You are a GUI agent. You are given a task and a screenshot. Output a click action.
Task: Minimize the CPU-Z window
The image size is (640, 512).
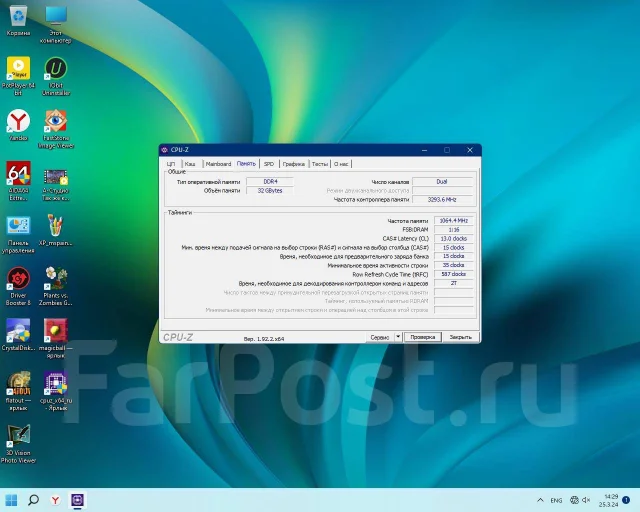click(x=424, y=150)
